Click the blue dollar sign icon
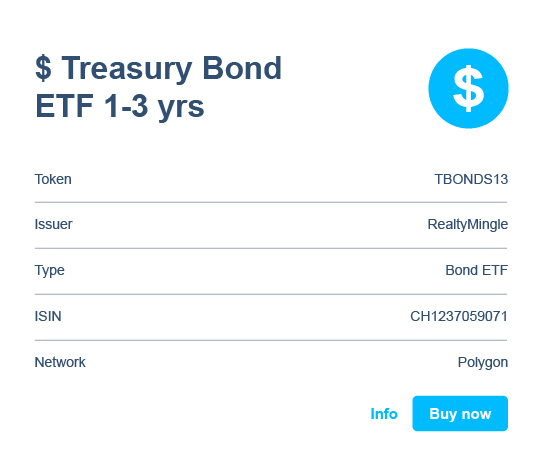 [x=468, y=88]
